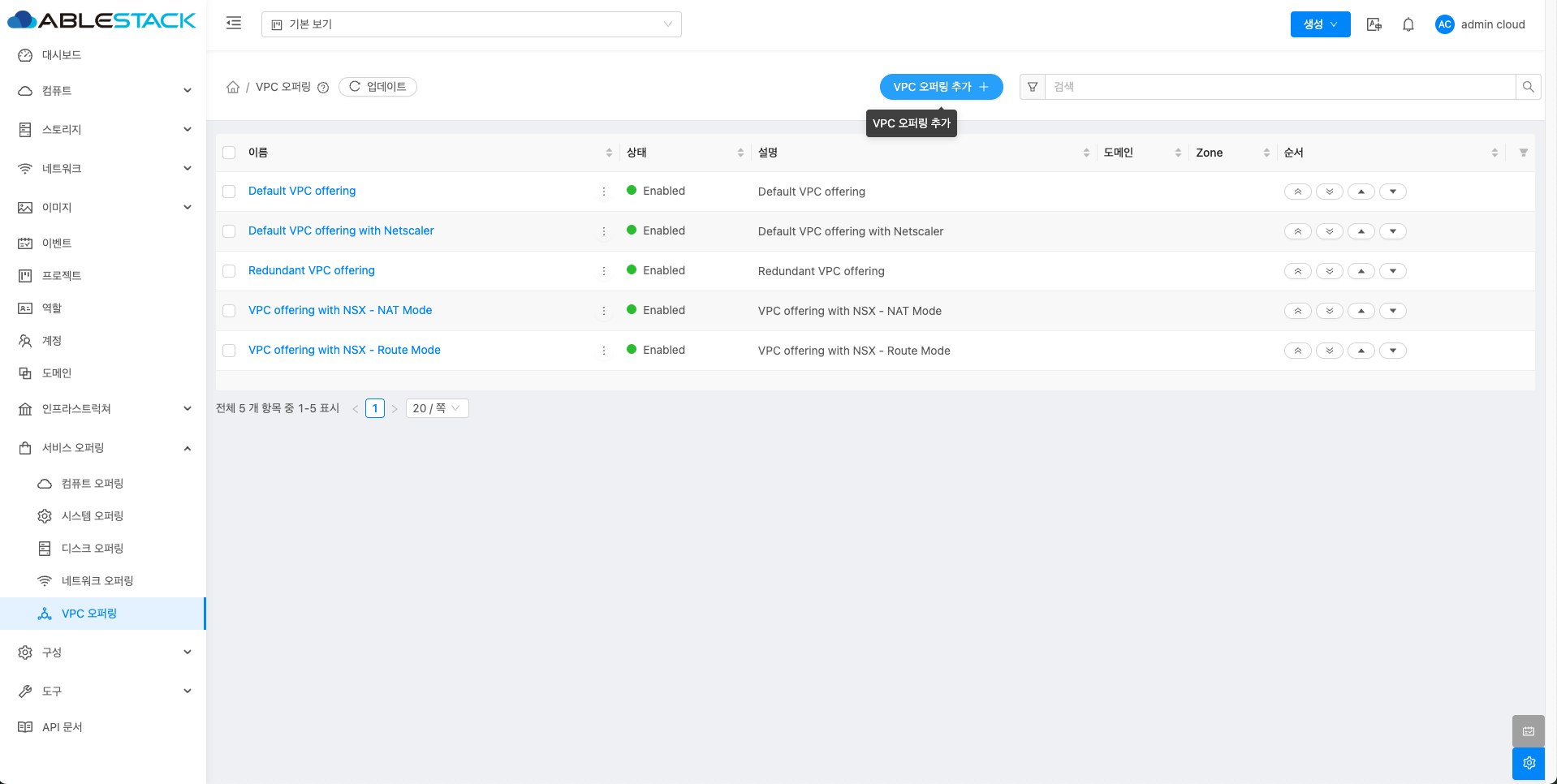Click the VPC 오퍼링 추가 button
The width and height of the screenshot is (1557, 784).
(941, 87)
